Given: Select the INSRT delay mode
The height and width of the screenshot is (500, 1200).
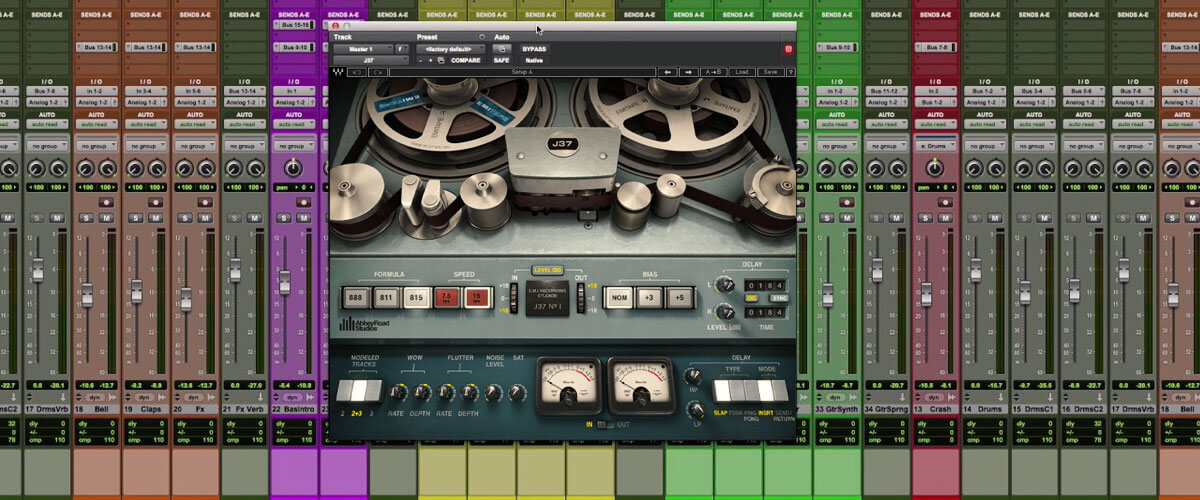Looking at the screenshot, I should 765,390.
